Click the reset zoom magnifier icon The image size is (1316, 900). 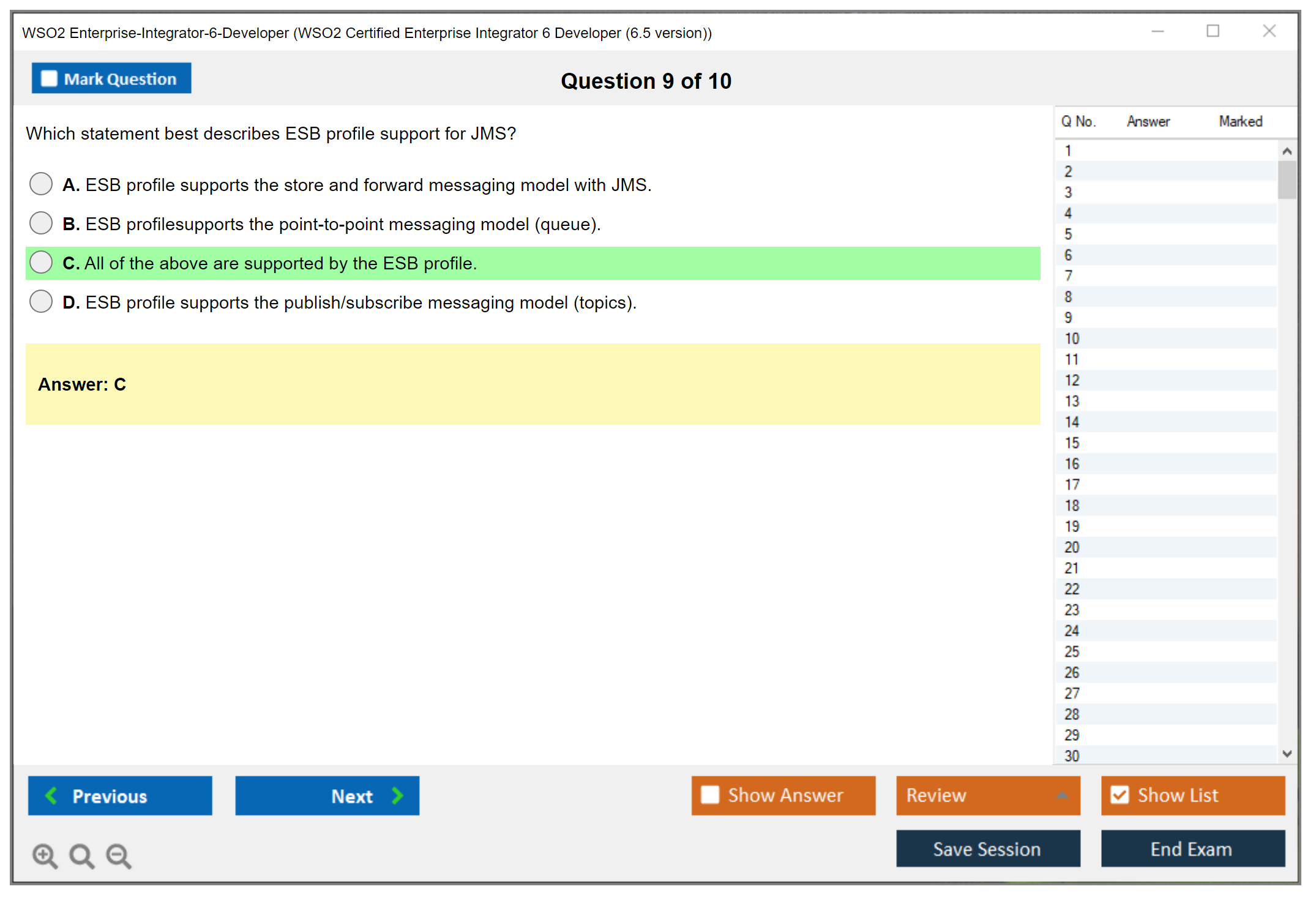point(81,856)
